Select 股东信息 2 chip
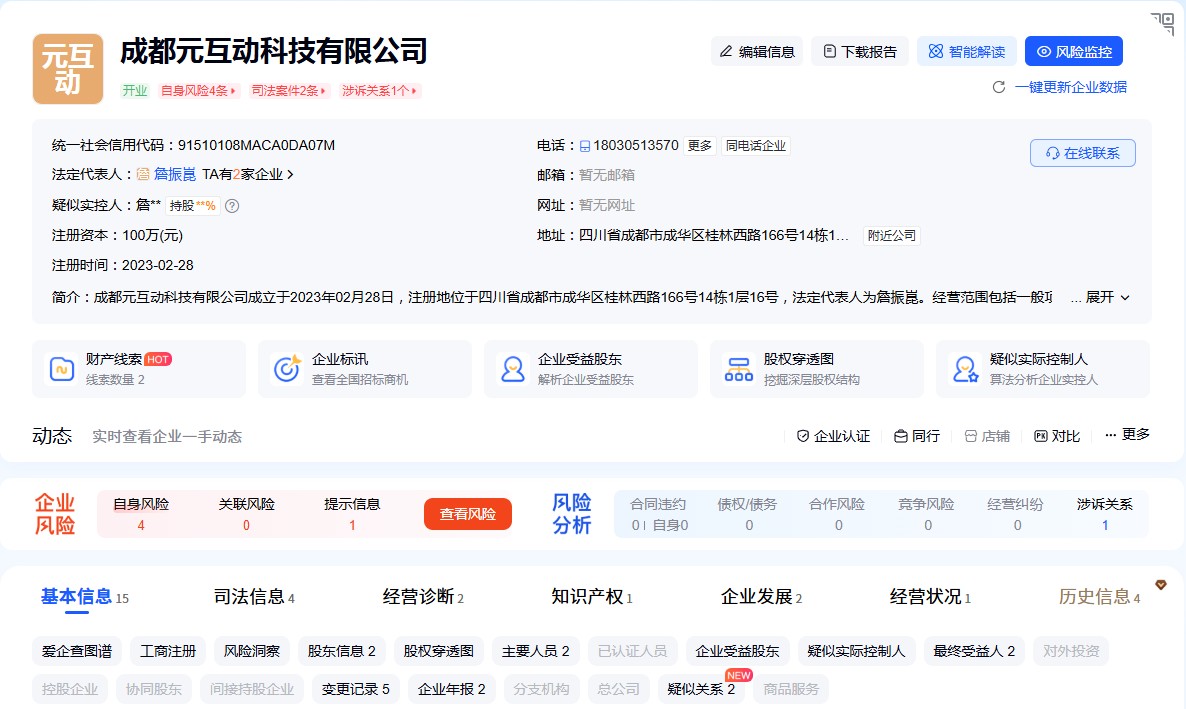This screenshot has width=1186, height=709. point(341,651)
